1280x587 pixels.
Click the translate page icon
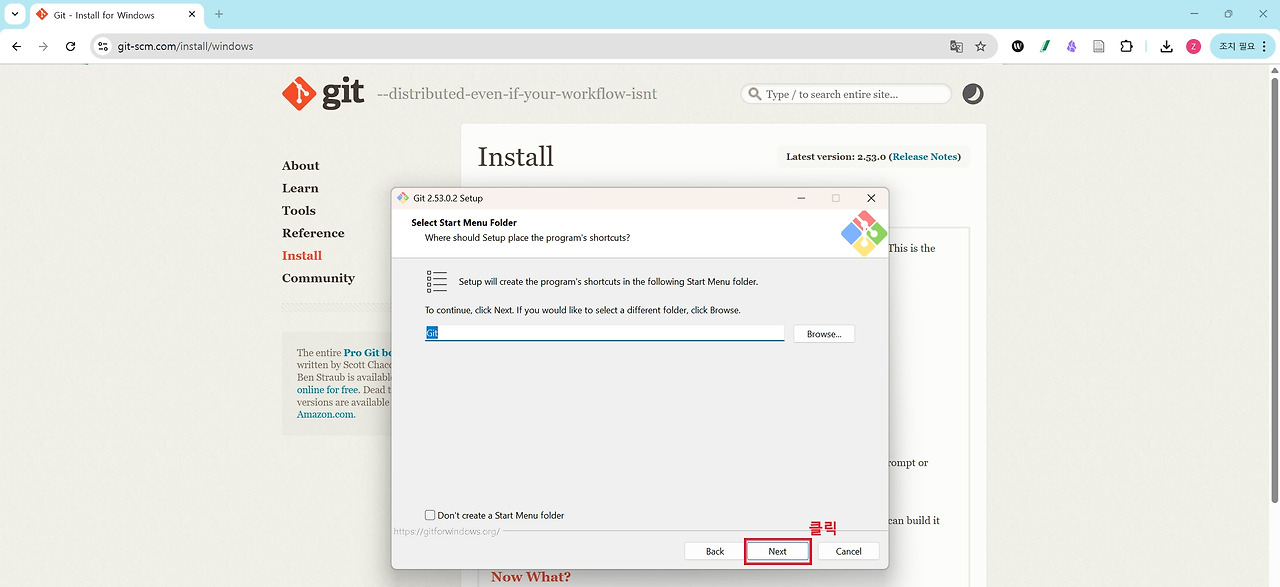956,46
